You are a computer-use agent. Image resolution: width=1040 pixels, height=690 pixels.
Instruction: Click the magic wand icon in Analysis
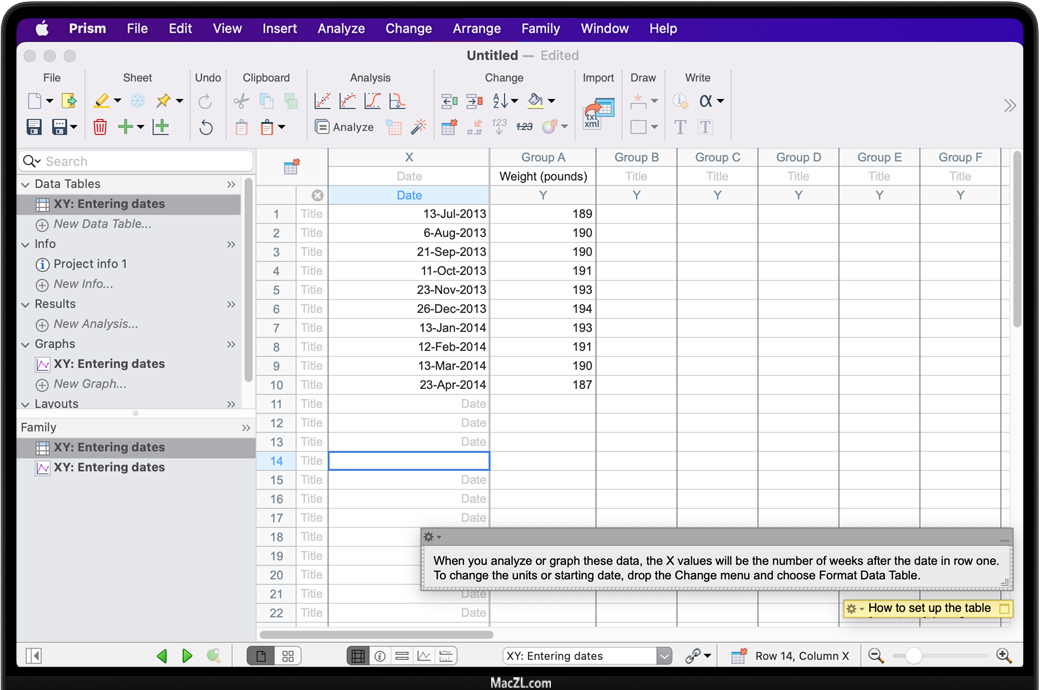pyautogui.click(x=419, y=127)
